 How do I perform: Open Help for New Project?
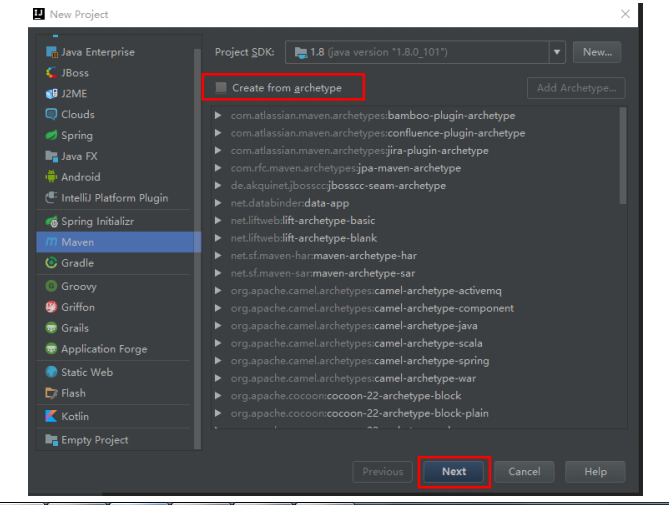[x=595, y=471]
